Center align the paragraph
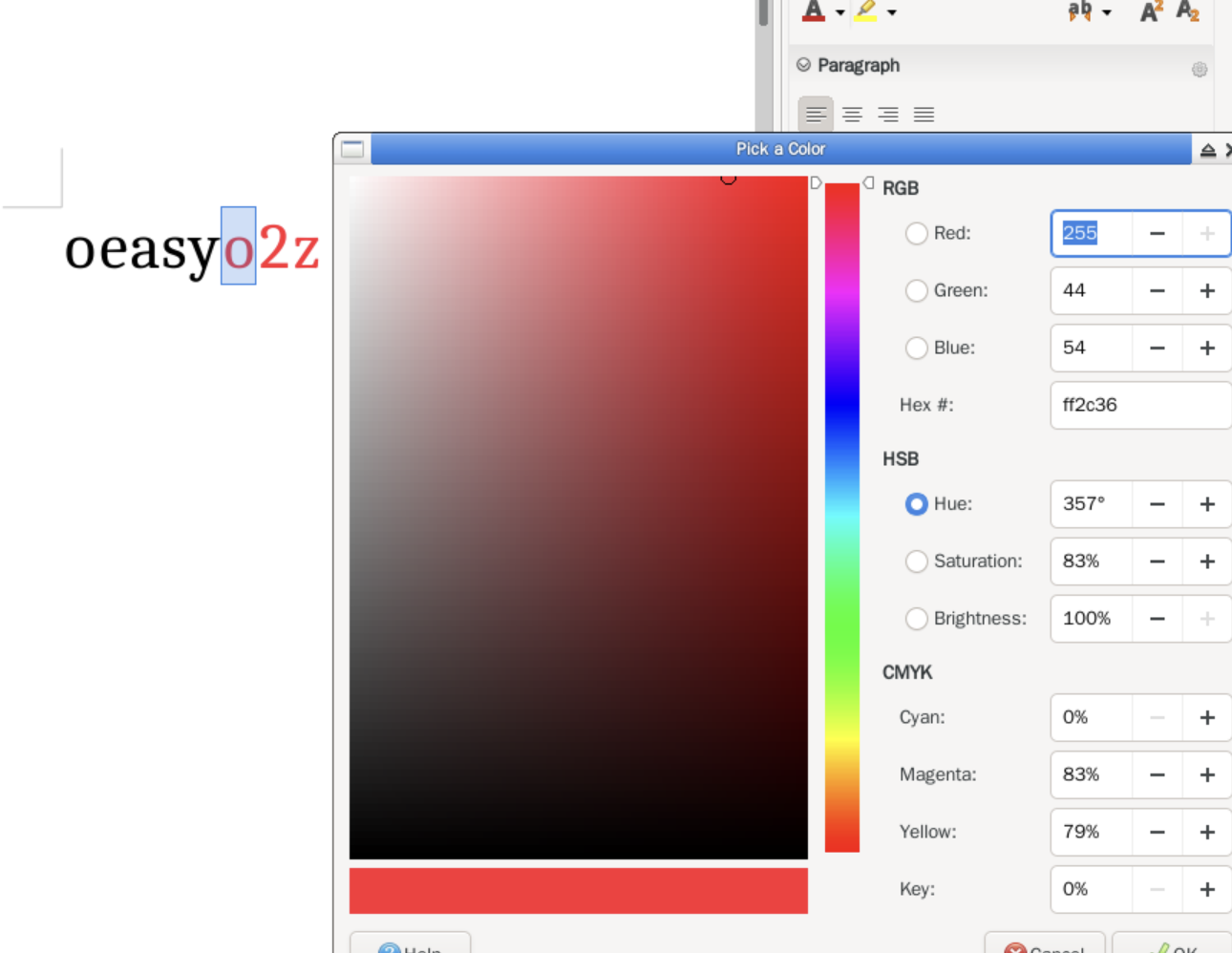This screenshot has width=1232, height=953. (x=852, y=115)
